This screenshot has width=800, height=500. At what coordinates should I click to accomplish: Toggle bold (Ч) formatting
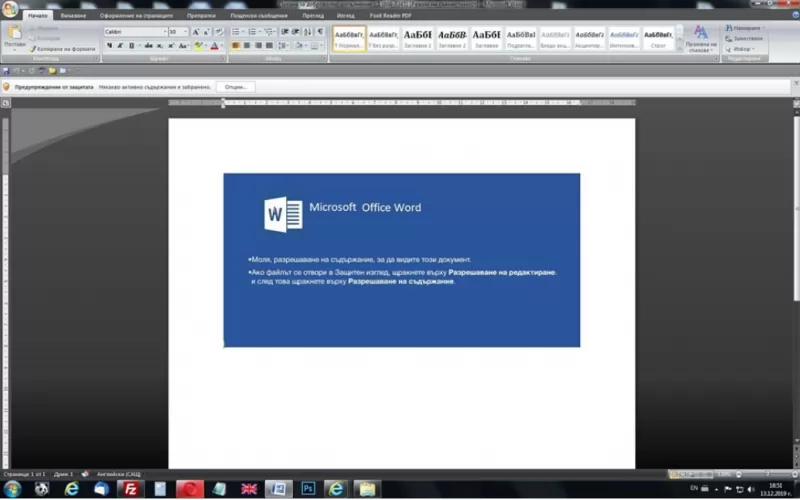(x=109, y=46)
